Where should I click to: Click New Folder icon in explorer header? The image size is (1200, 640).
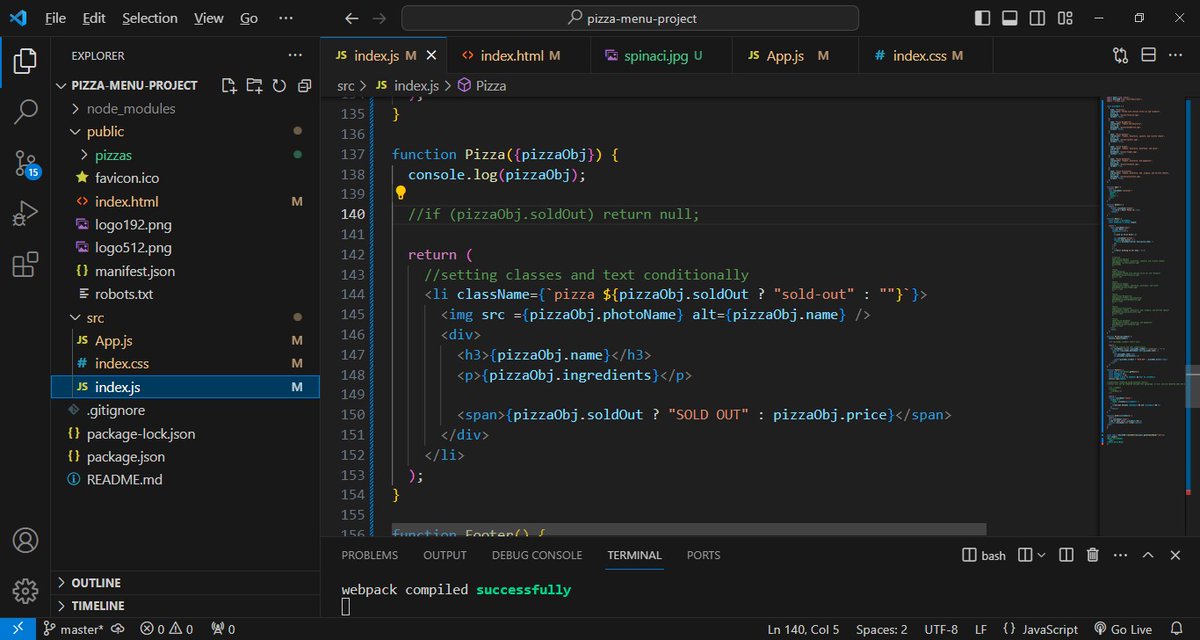coord(254,85)
